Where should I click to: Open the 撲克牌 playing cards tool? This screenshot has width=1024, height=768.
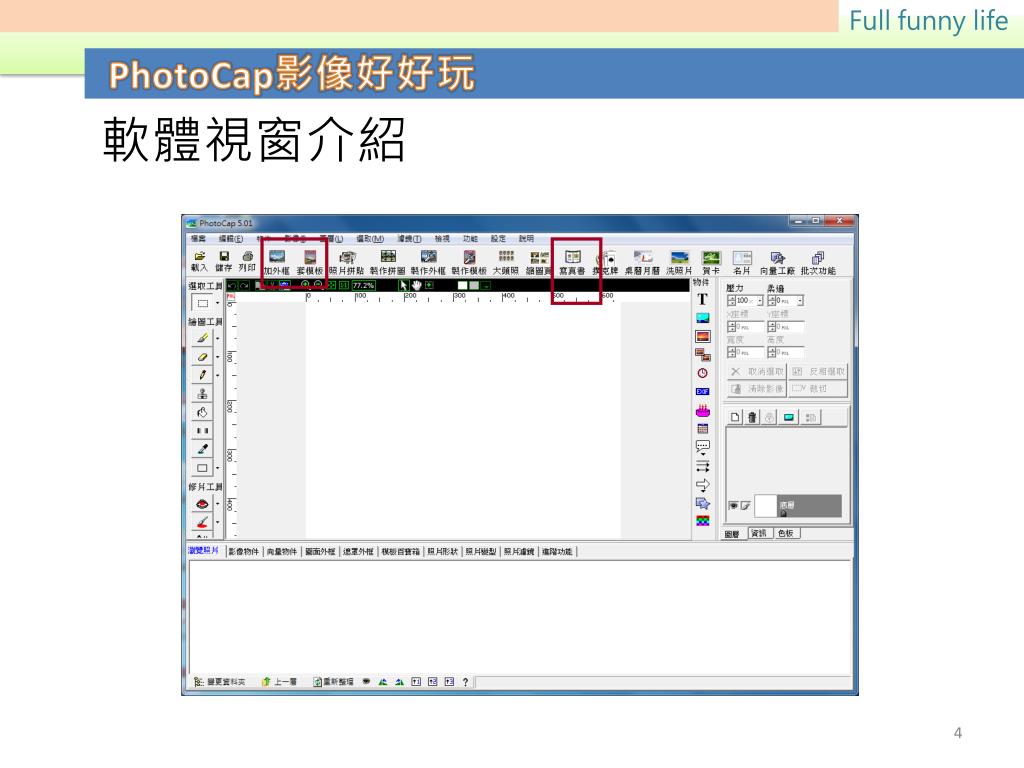[x=605, y=263]
